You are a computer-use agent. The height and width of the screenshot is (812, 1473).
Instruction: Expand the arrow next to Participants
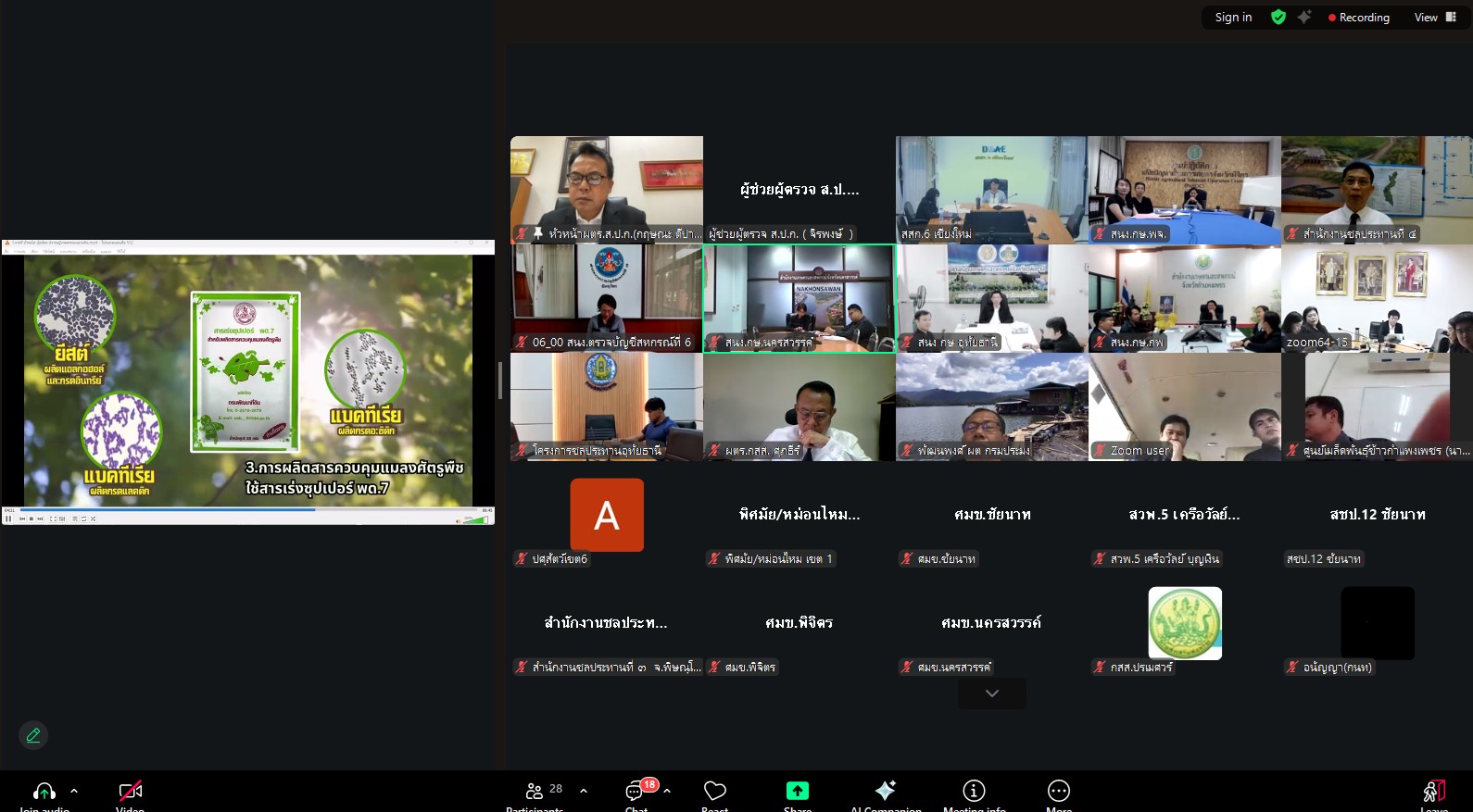(x=584, y=791)
